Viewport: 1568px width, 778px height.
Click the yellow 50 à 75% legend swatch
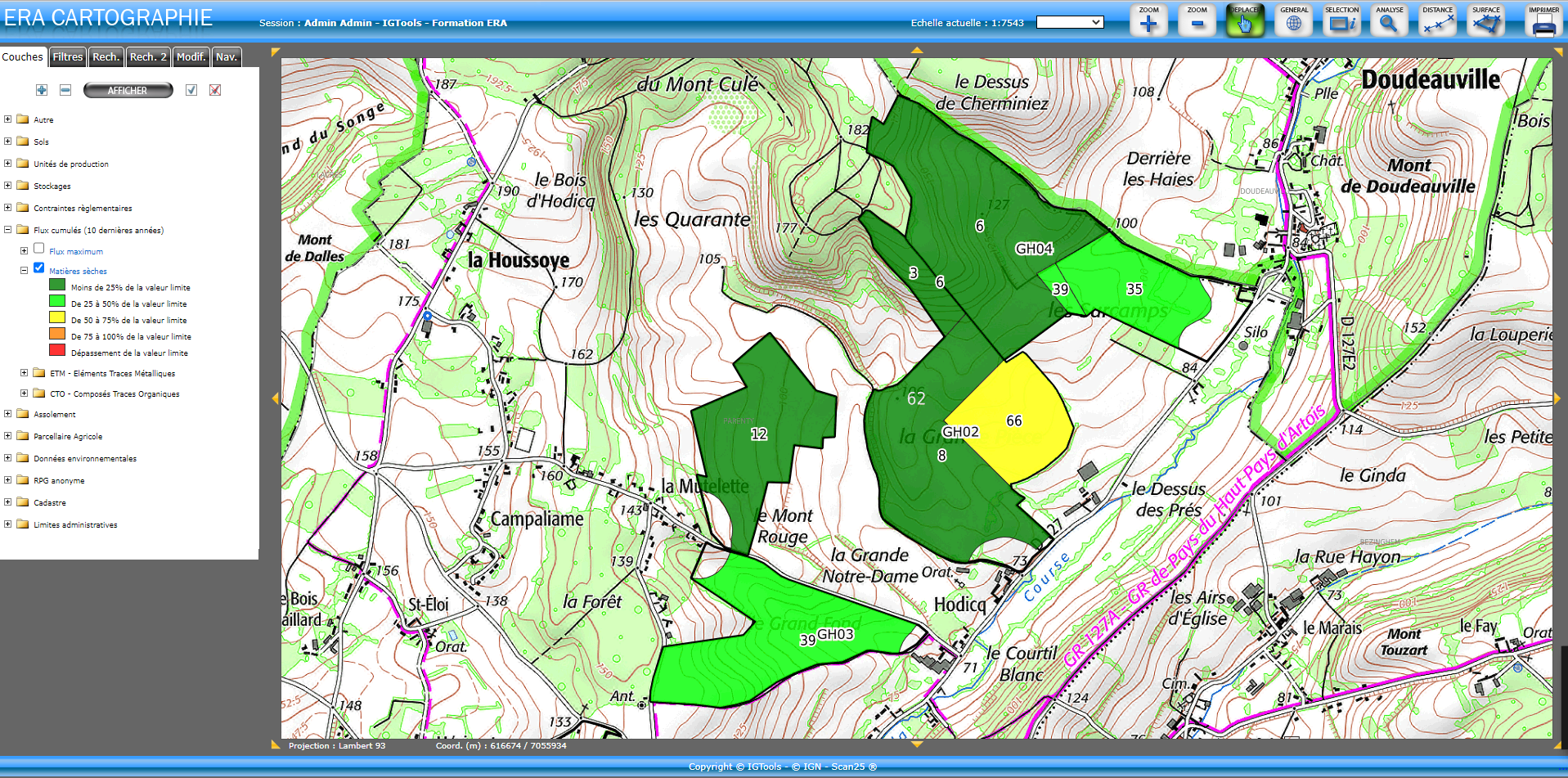pos(57,317)
